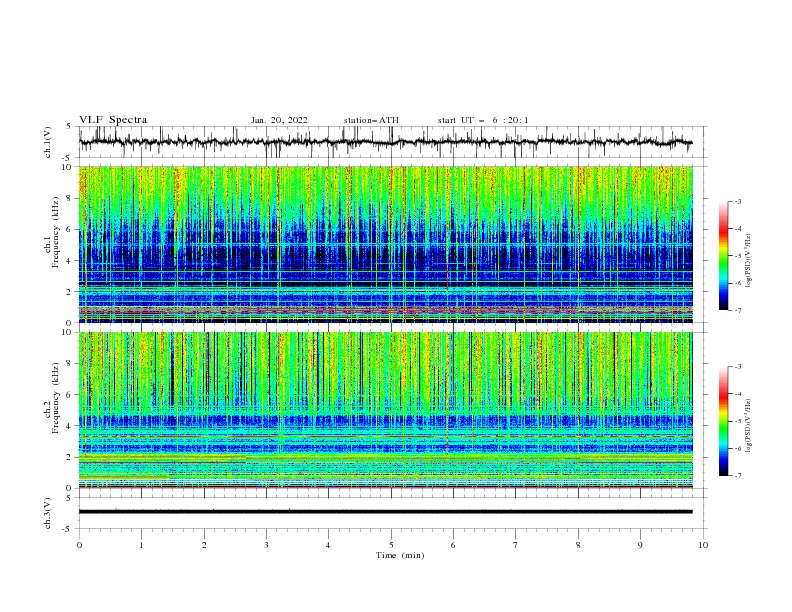
Task: Click the "ch.3(V)" axis label
Action: click(x=48, y=513)
